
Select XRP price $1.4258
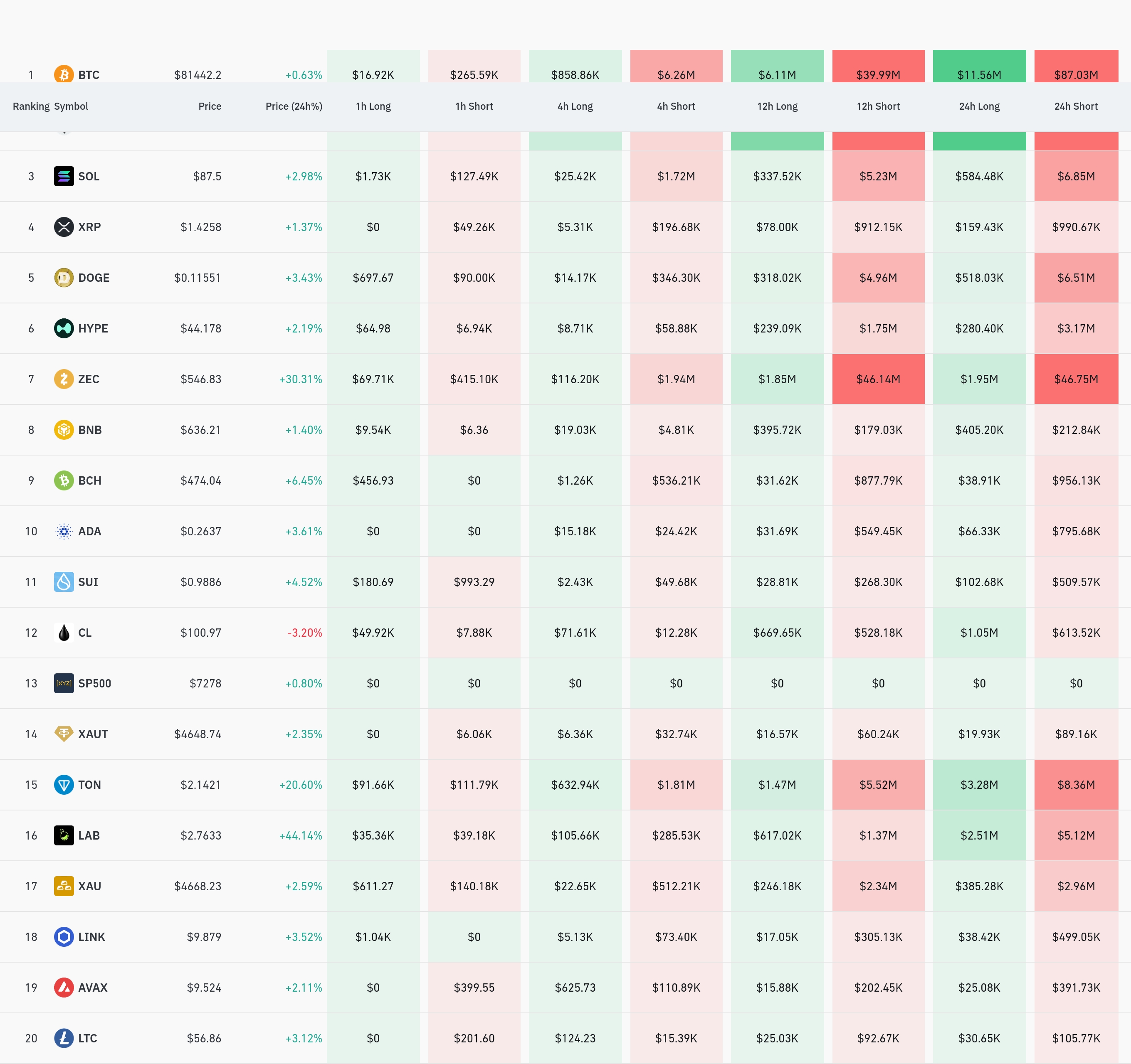(x=201, y=227)
